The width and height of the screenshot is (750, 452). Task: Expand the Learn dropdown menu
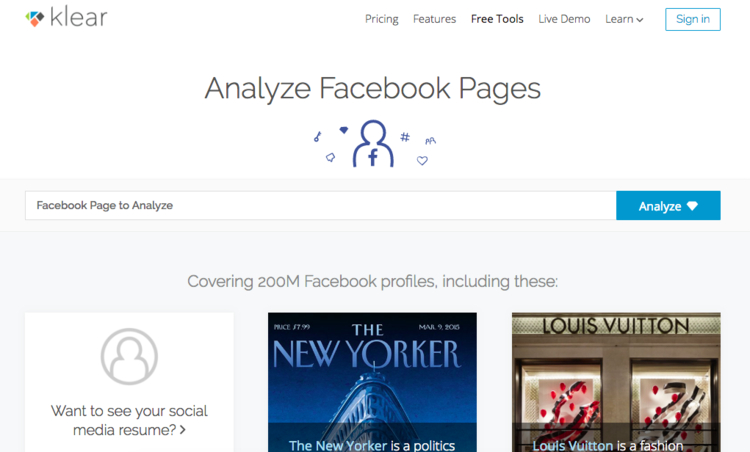(x=624, y=19)
